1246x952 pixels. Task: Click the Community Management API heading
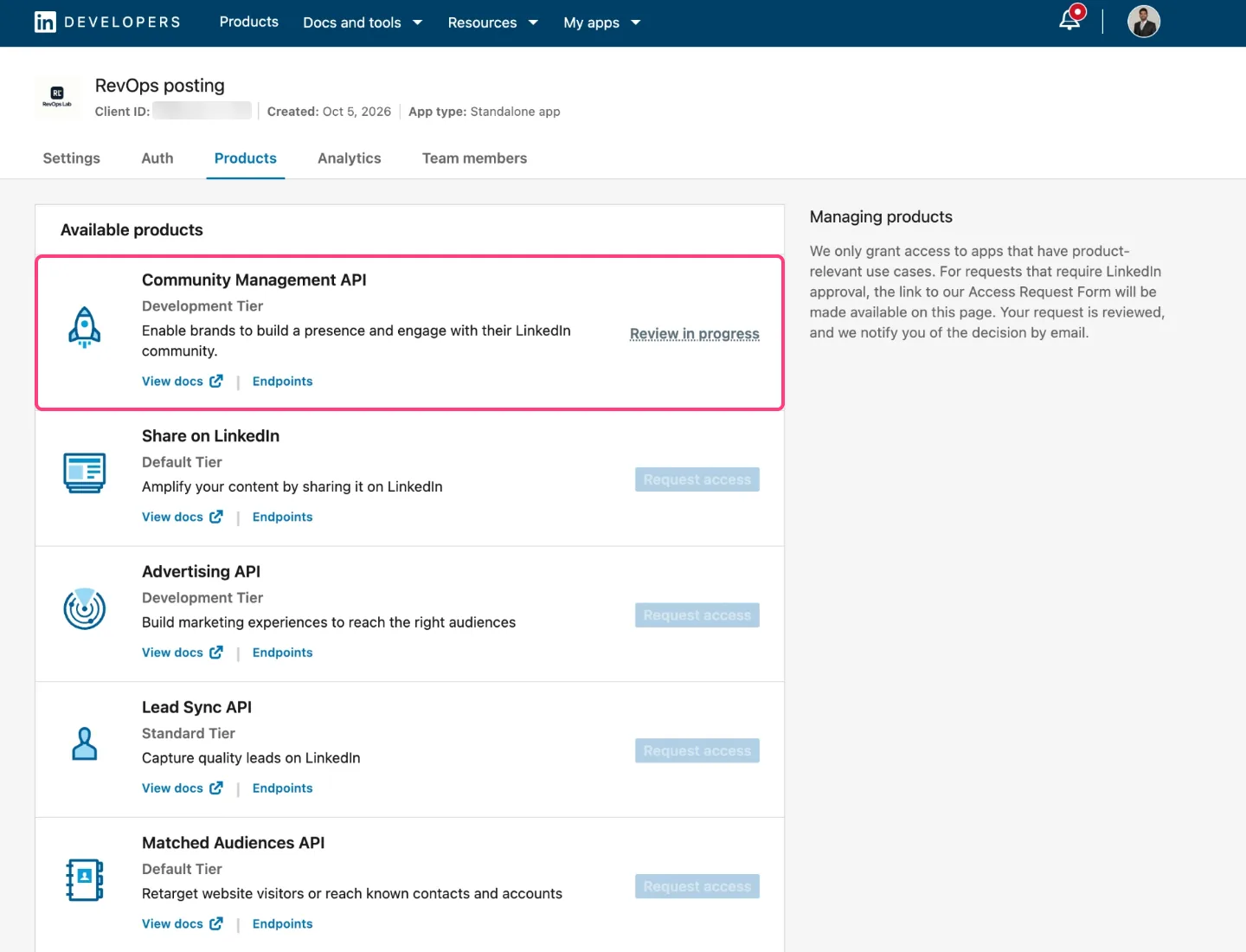254,280
